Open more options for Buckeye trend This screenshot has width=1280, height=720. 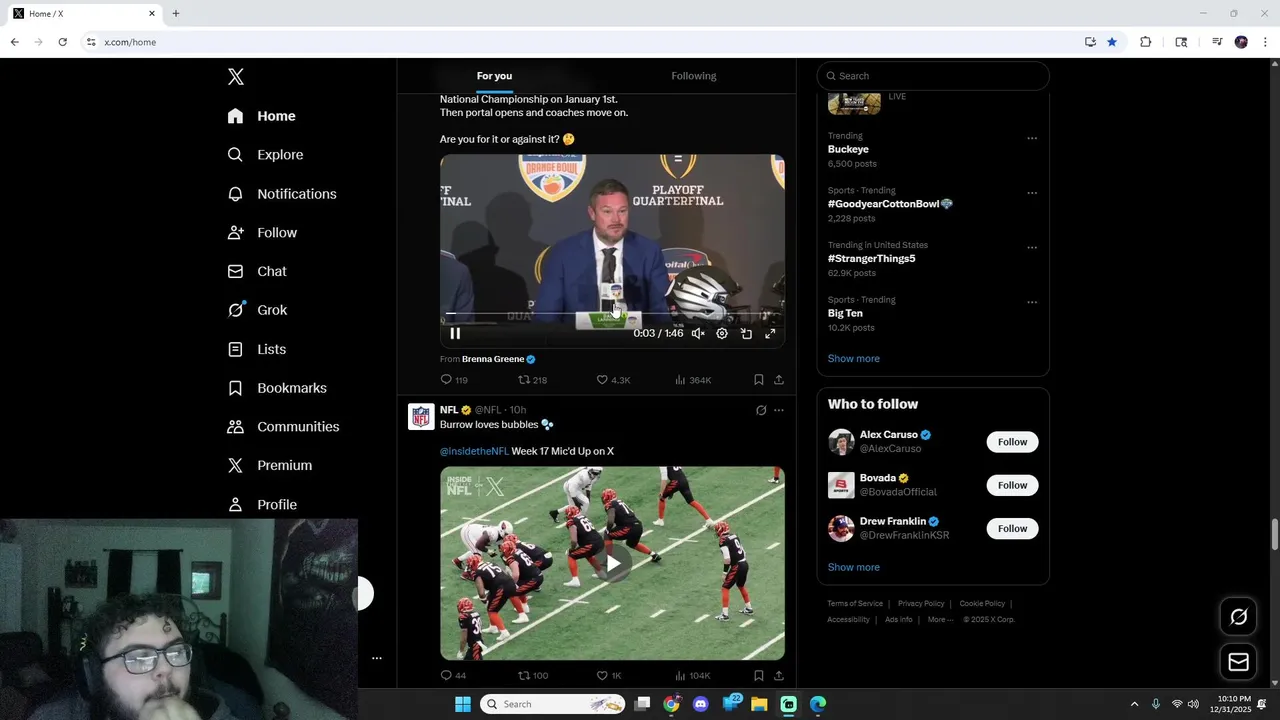1032,138
